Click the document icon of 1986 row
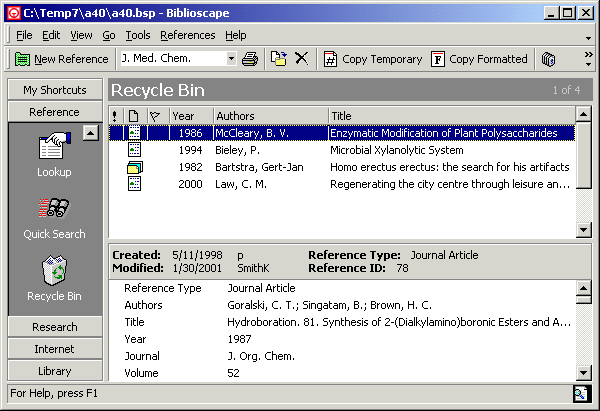The width and height of the screenshot is (600, 411). point(134,133)
